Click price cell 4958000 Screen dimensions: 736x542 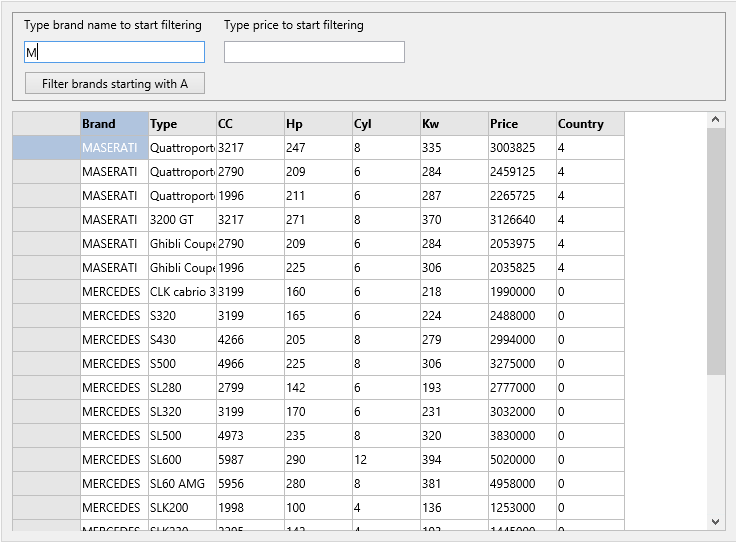coord(523,483)
